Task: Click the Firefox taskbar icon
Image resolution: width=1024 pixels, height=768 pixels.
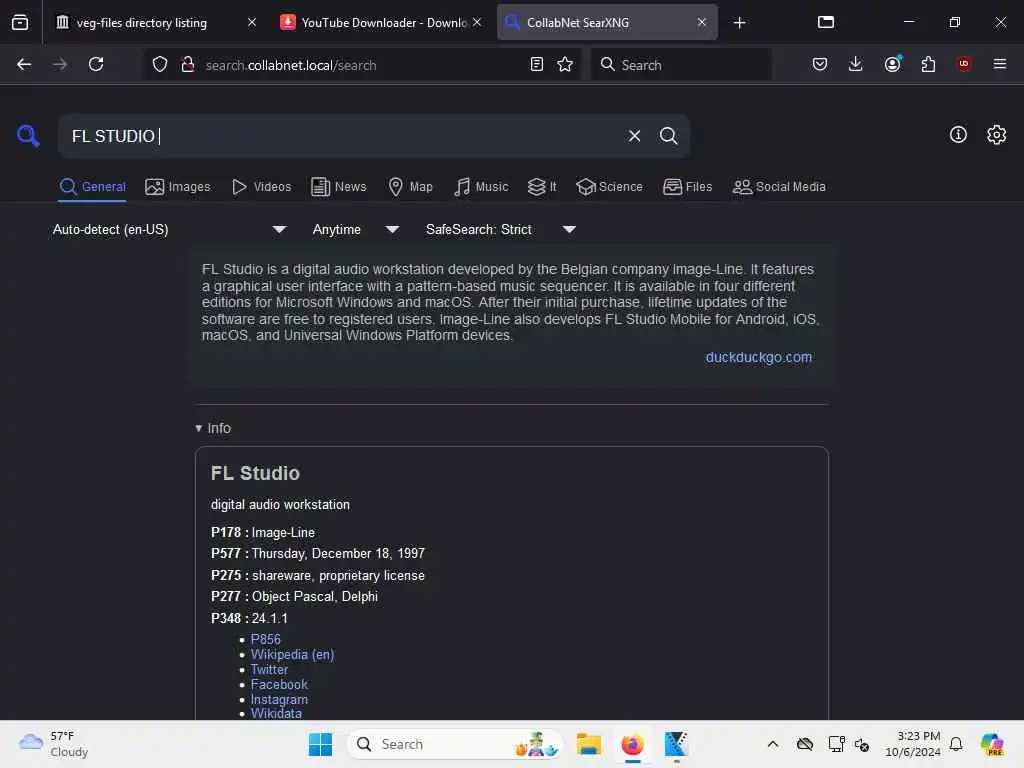Action: tap(632, 744)
